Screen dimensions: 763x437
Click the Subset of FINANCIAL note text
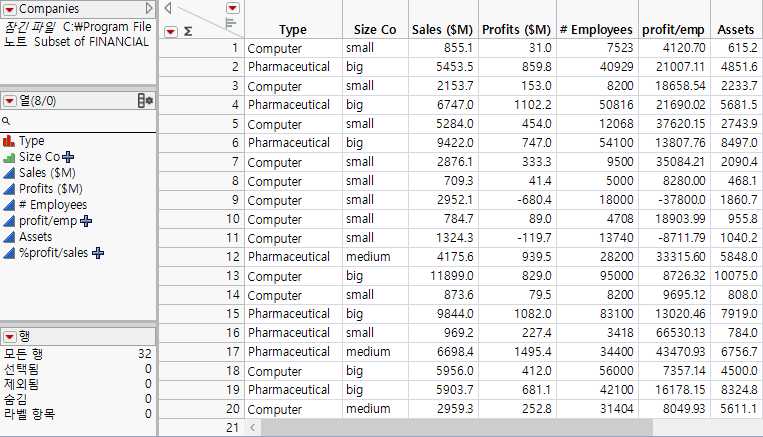click(91, 42)
